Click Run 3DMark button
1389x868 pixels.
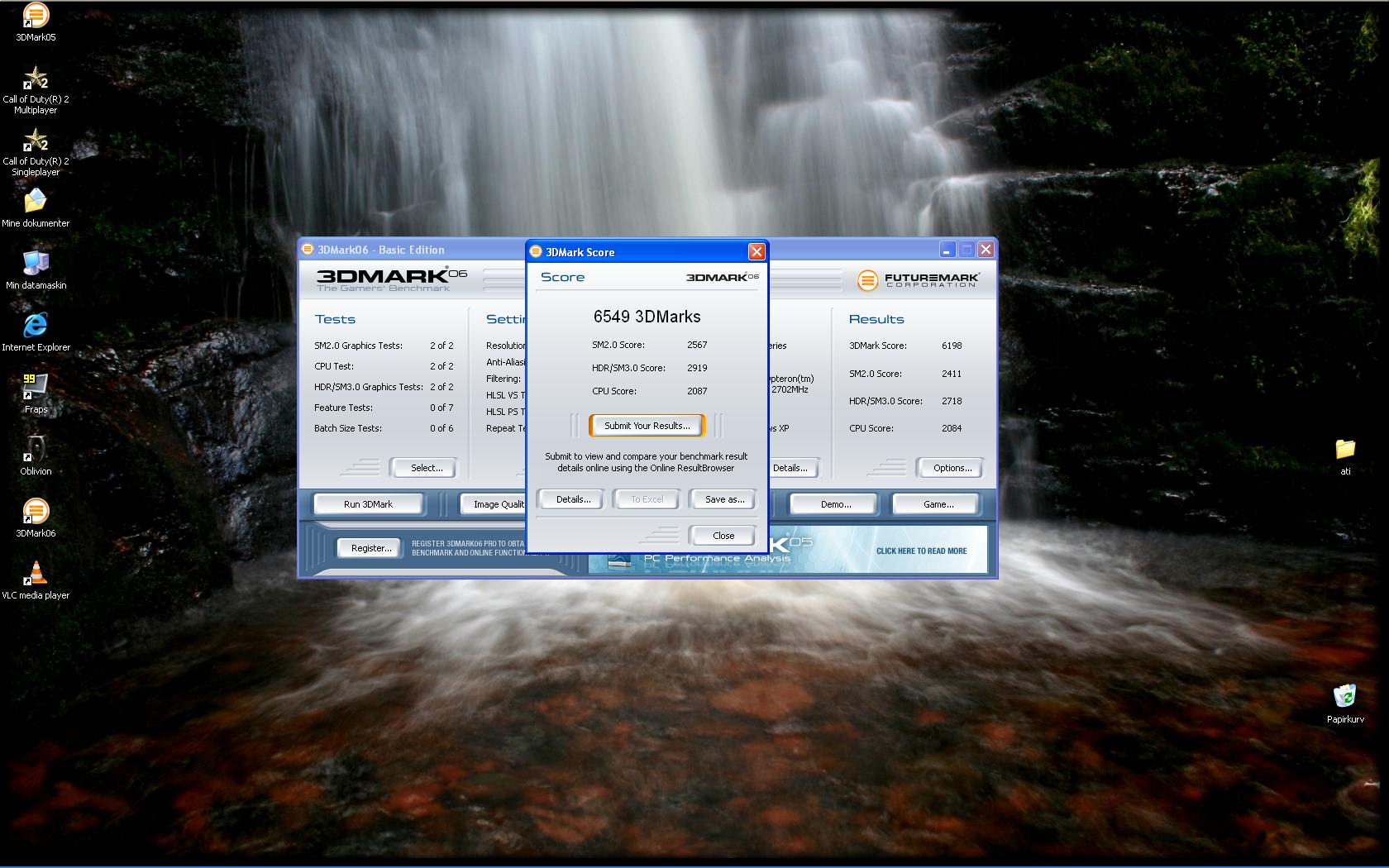pos(368,504)
